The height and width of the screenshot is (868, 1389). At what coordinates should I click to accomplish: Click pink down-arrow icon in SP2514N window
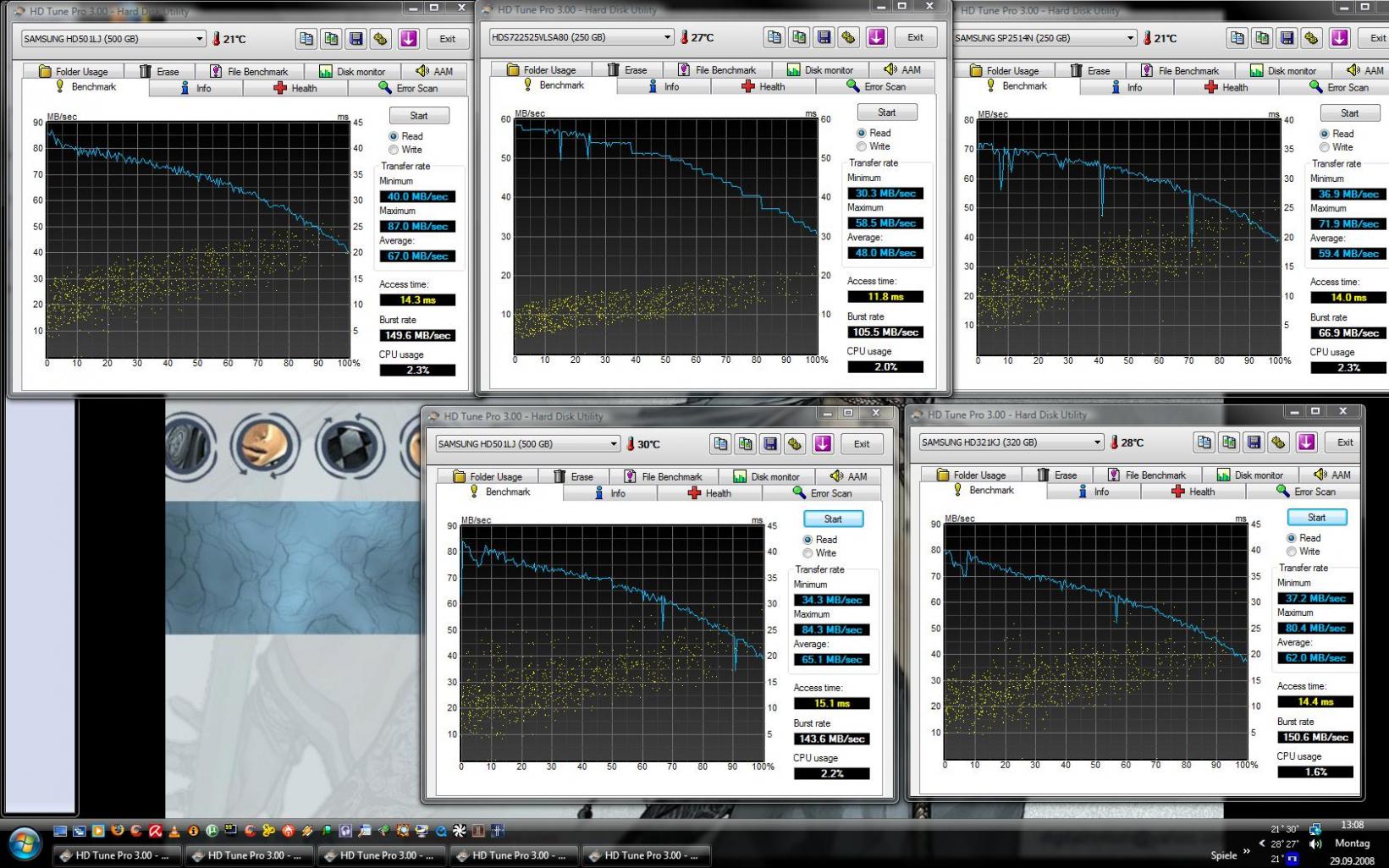(x=1340, y=38)
